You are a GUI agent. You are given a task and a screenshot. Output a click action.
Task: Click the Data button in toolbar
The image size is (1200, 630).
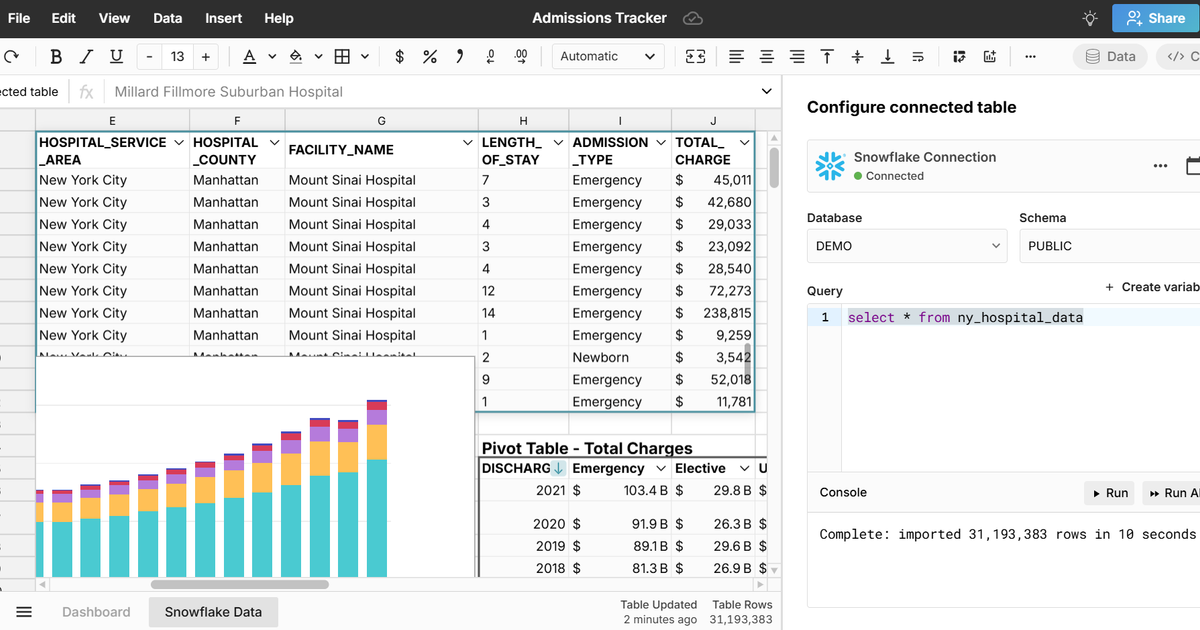pos(1110,57)
